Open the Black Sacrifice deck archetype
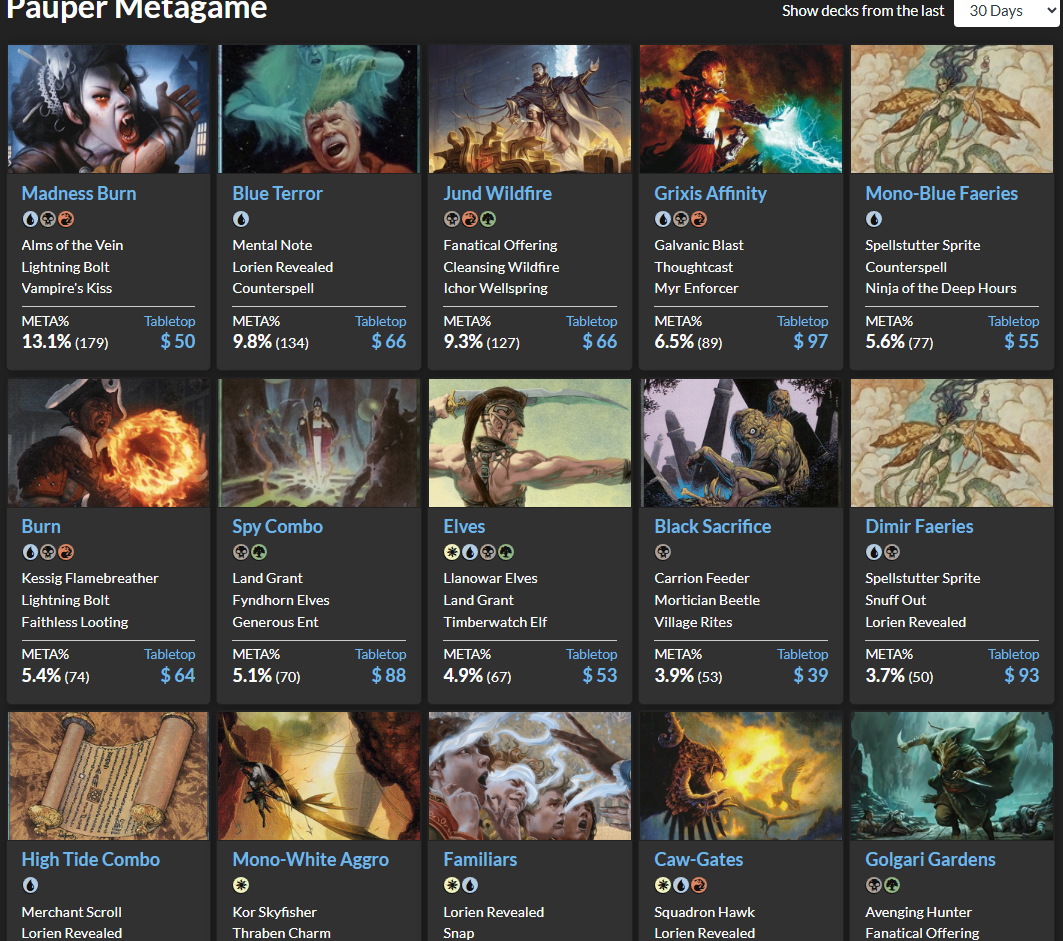Screen dimensions: 1063x941 (713, 526)
